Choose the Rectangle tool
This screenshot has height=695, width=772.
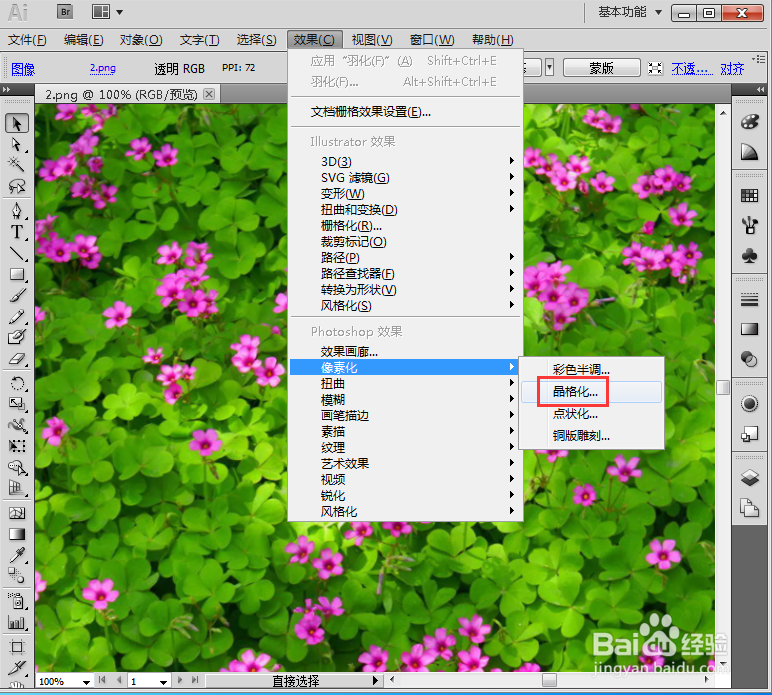pos(17,274)
